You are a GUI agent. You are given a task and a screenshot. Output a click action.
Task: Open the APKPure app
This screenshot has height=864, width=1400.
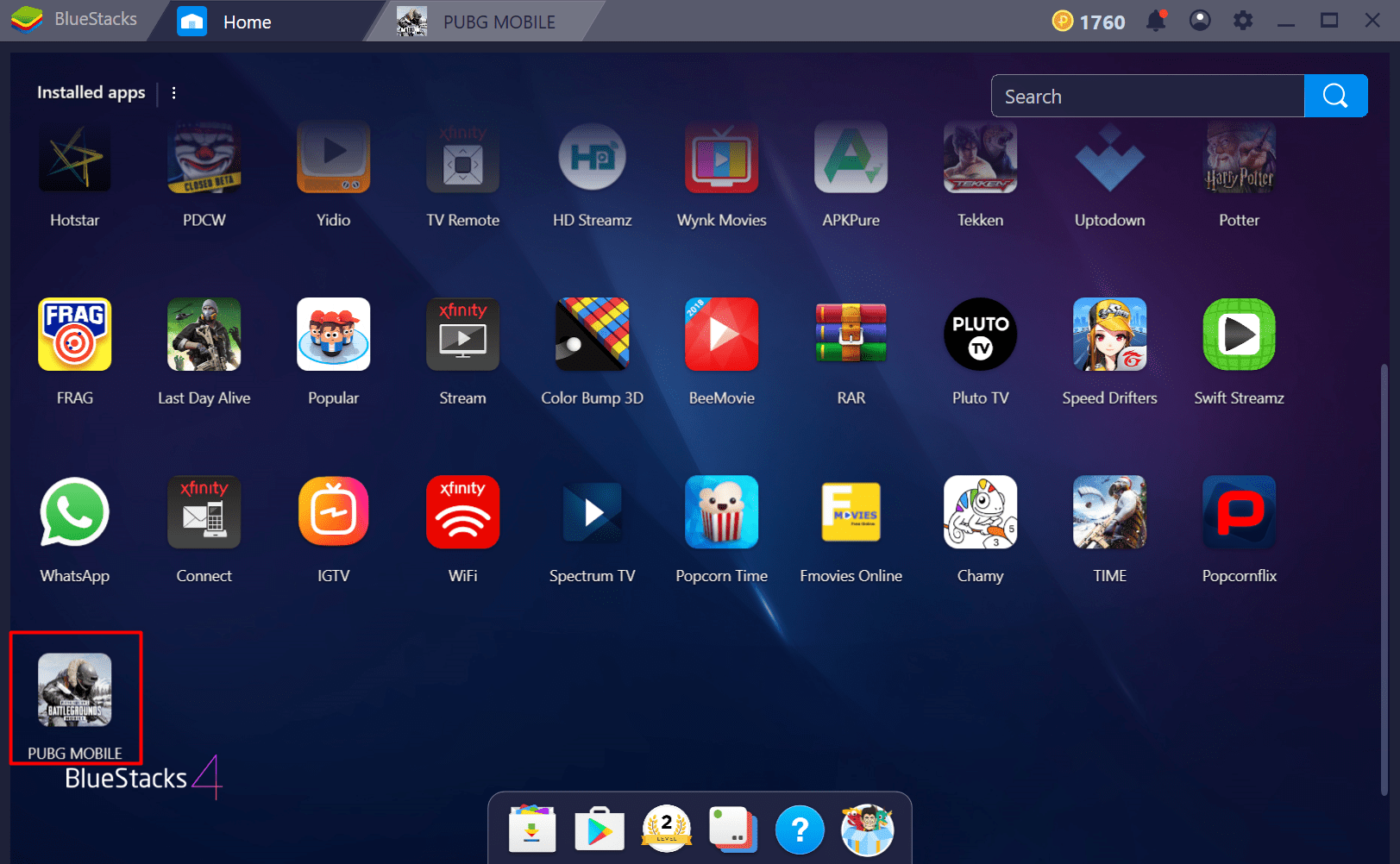pos(851,157)
